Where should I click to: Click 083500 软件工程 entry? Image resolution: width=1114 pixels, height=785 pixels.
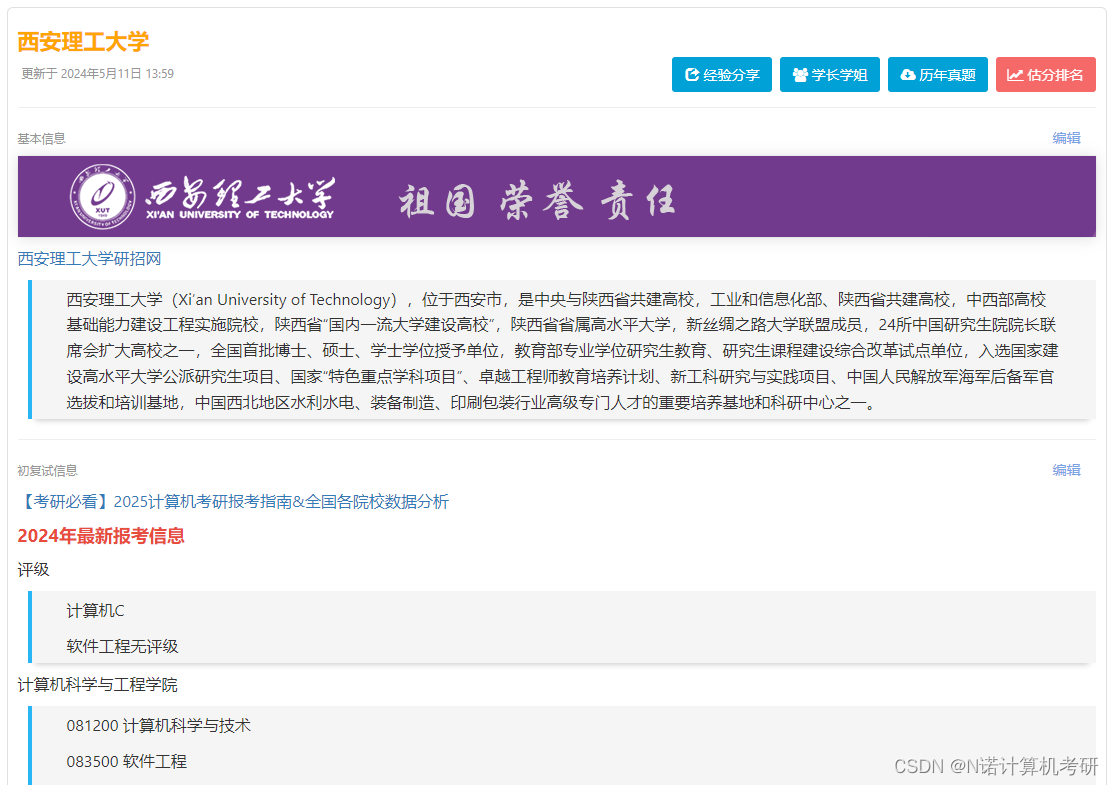(x=126, y=762)
